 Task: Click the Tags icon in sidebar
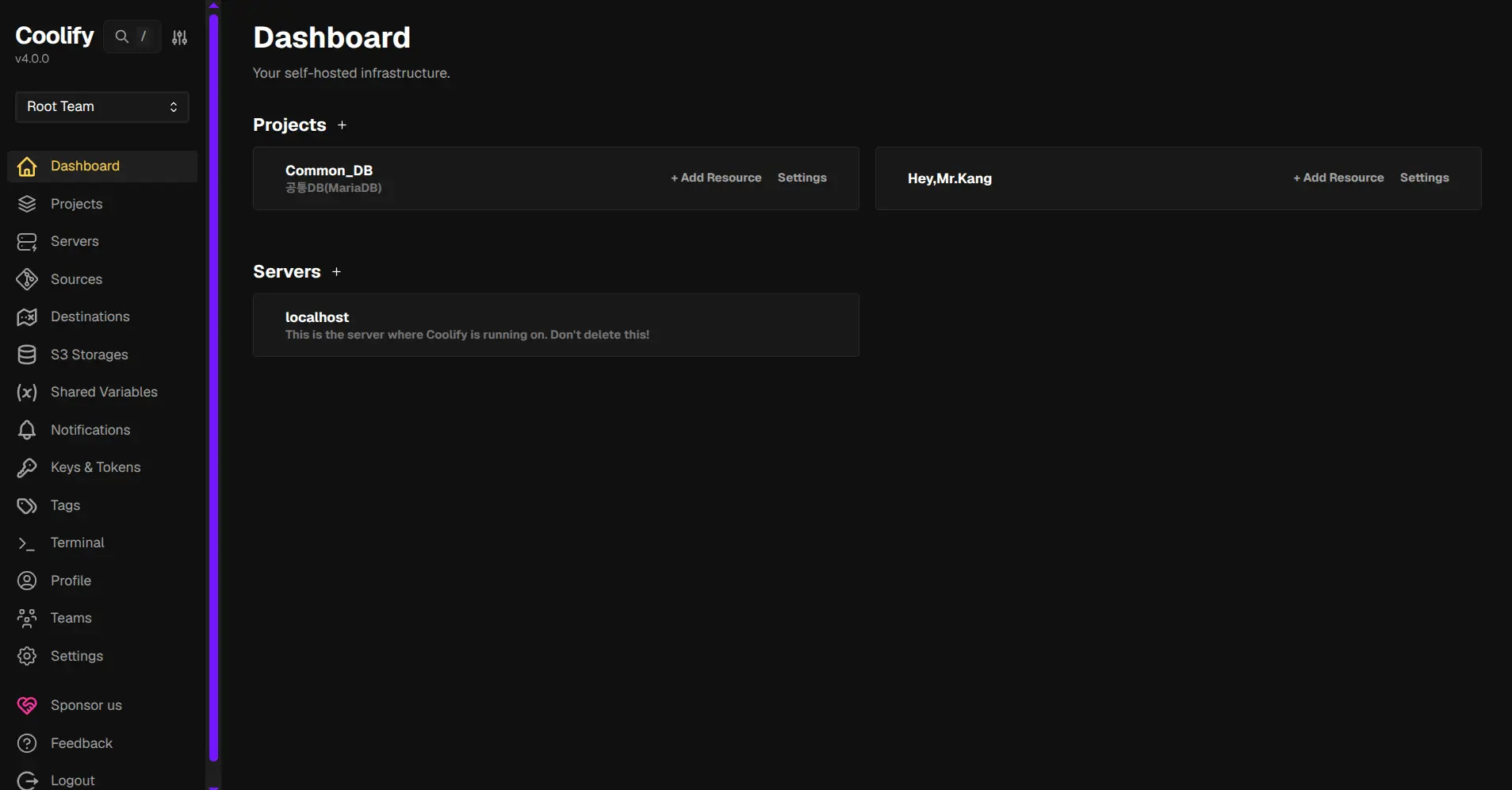[x=27, y=505]
